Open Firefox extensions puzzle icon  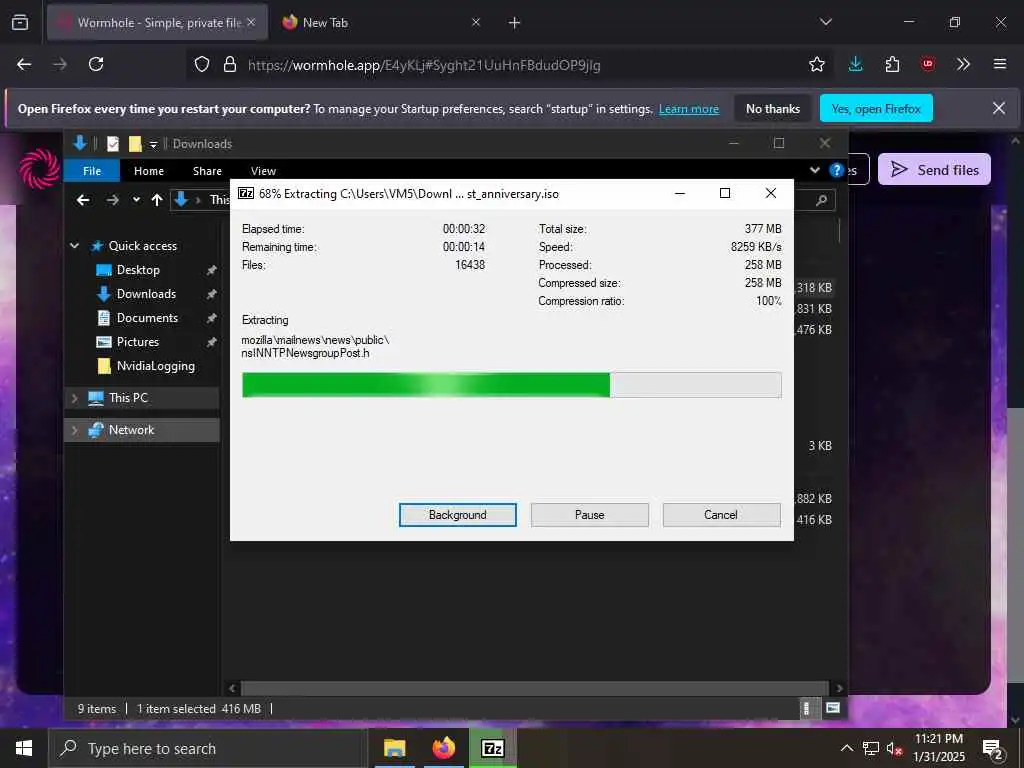click(x=892, y=64)
